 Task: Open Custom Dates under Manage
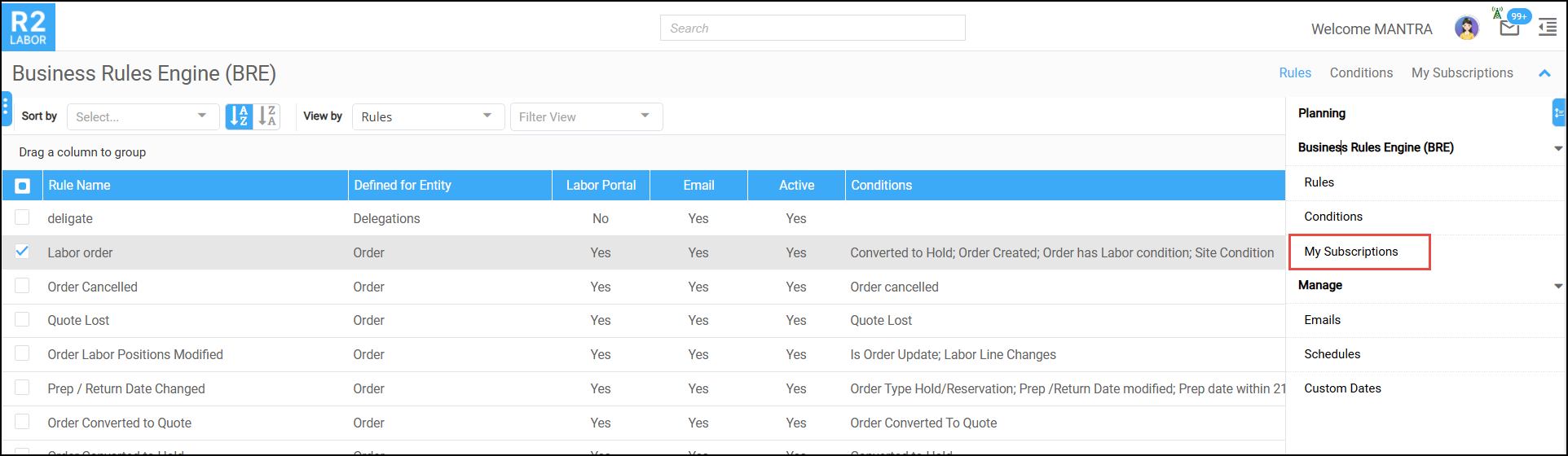[1342, 388]
